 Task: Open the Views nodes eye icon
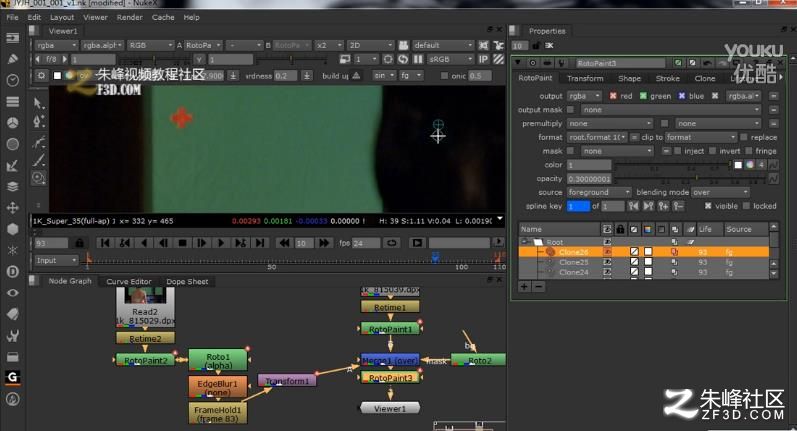tap(13, 293)
